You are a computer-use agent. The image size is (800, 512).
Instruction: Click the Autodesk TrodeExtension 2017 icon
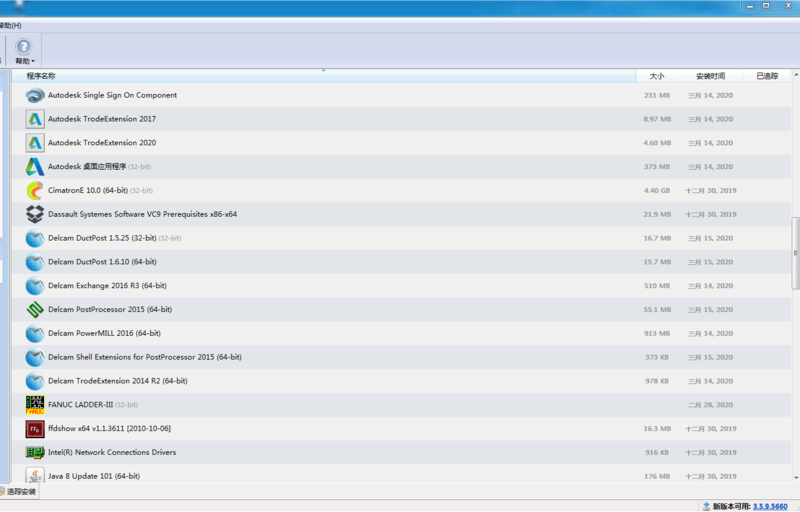pos(35,119)
